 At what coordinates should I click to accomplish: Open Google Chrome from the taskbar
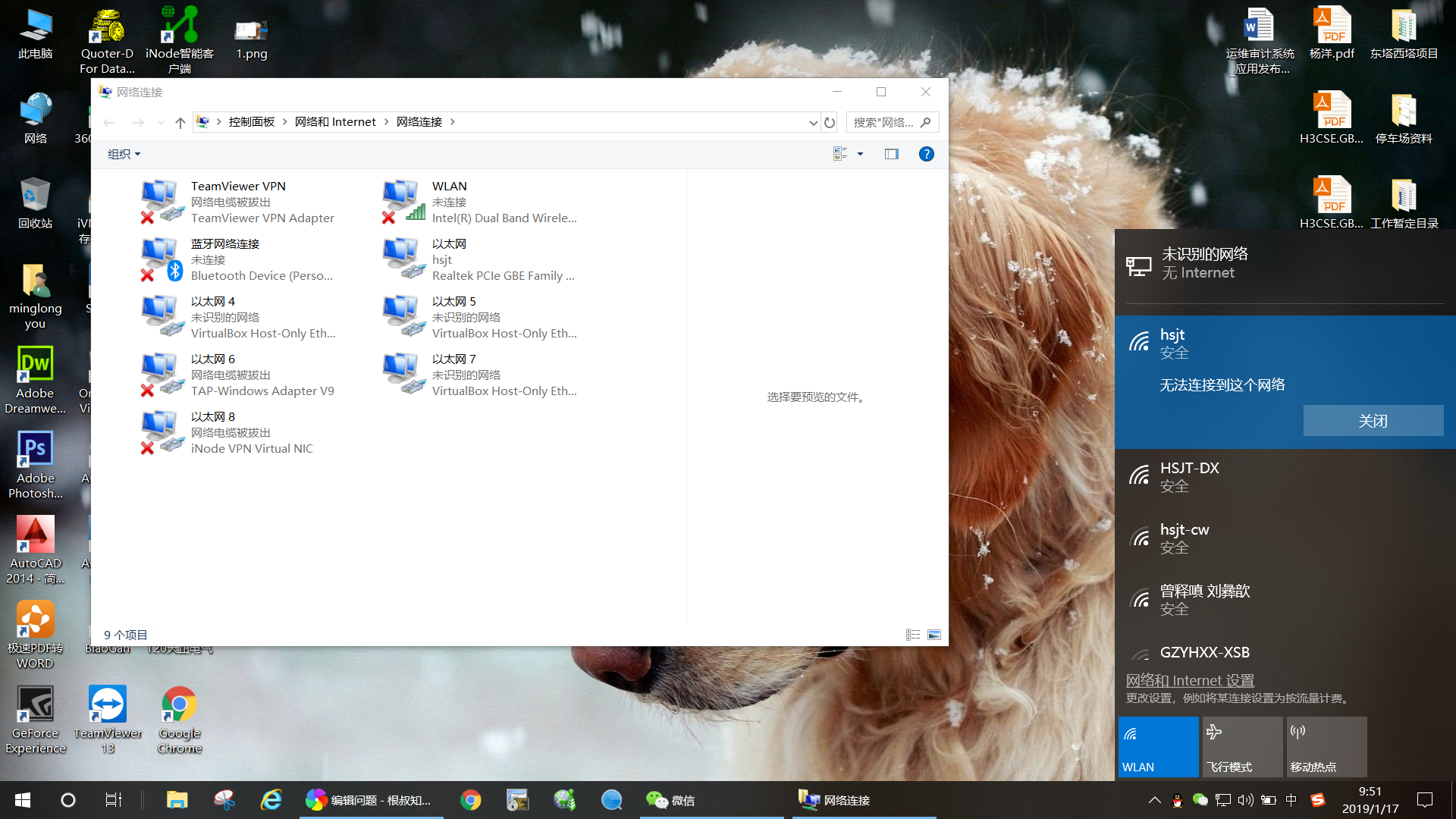pos(470,800)
